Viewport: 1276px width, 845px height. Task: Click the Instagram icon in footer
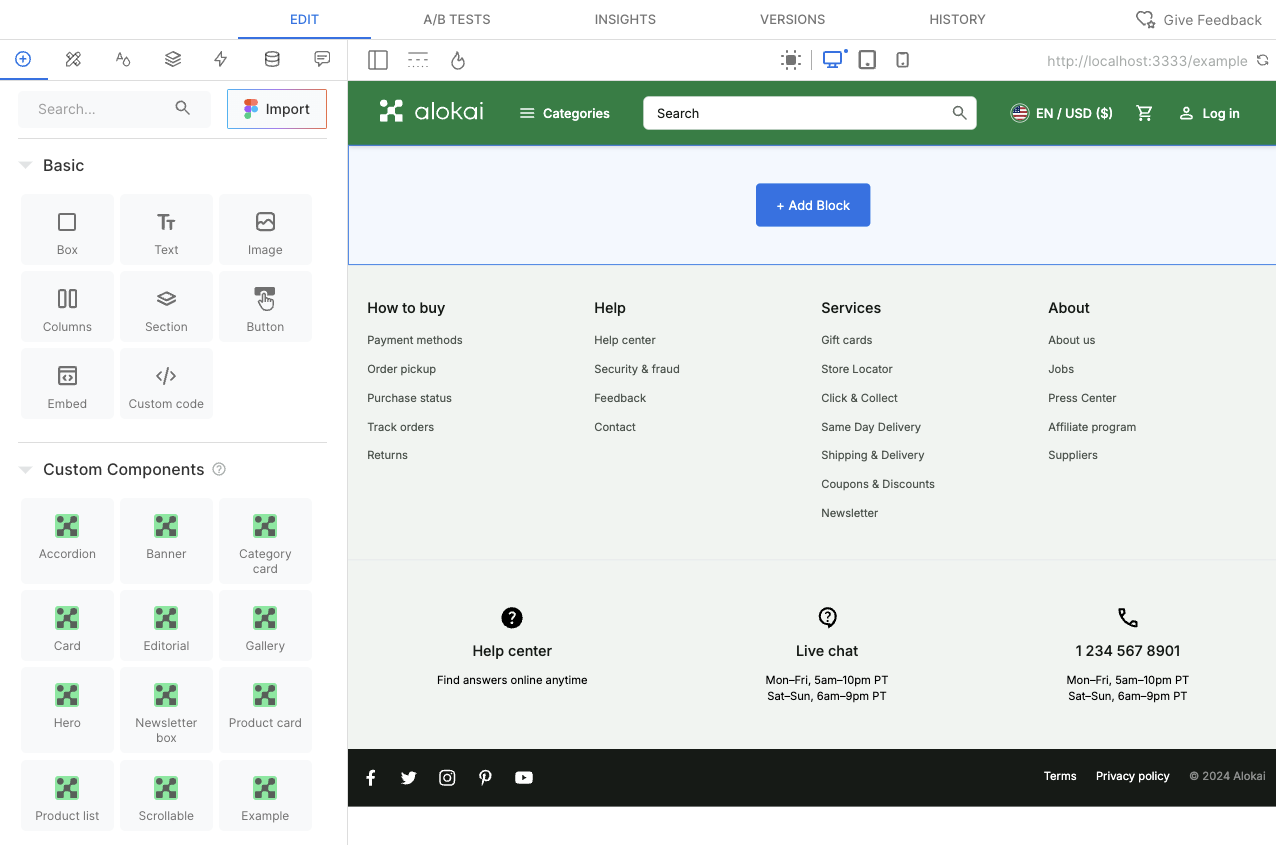447,777
